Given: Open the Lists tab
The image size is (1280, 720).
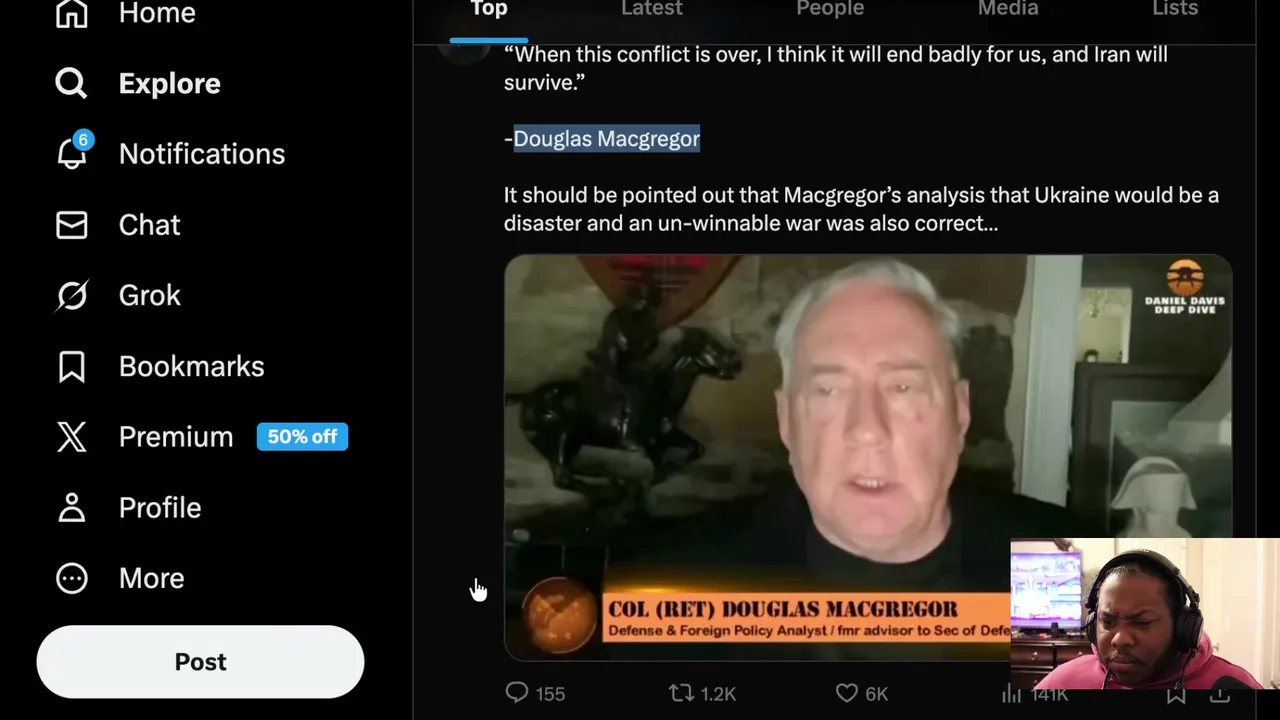Looking at the screenshot, I should tap(1175, 9).
